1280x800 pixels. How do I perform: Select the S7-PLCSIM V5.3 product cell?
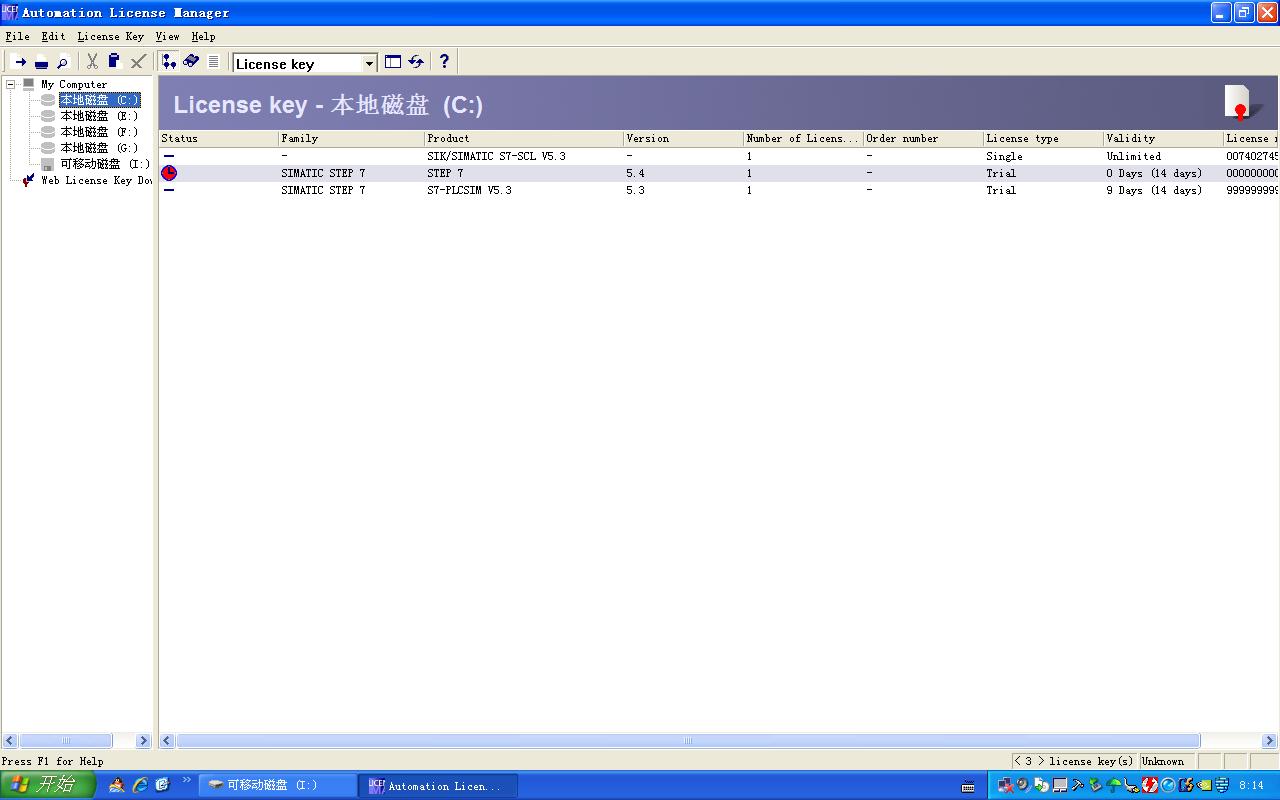(469, 190)
